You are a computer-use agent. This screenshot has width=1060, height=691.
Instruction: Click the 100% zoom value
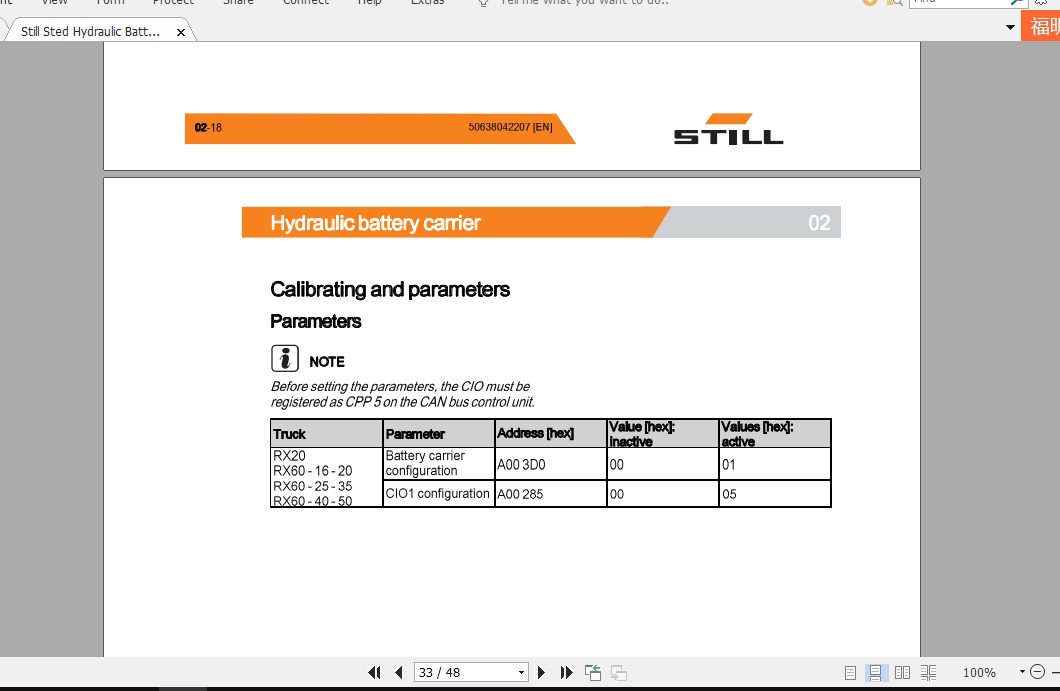pos(979,672)
